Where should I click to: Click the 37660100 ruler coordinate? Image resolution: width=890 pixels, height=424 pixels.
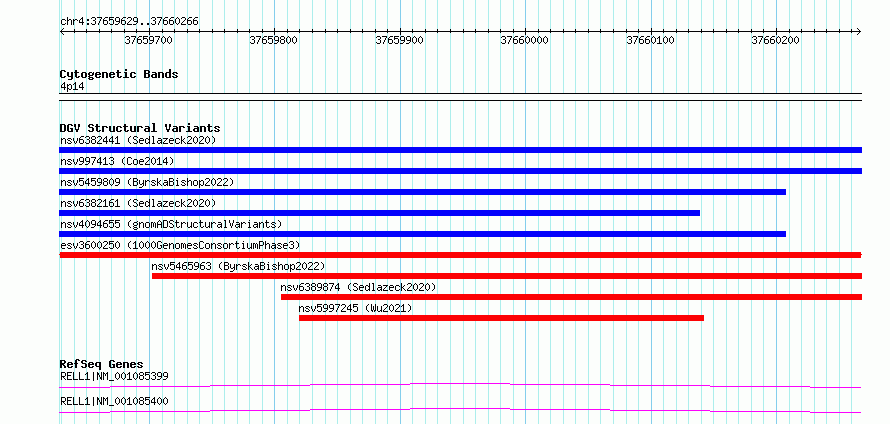point(650,40)
